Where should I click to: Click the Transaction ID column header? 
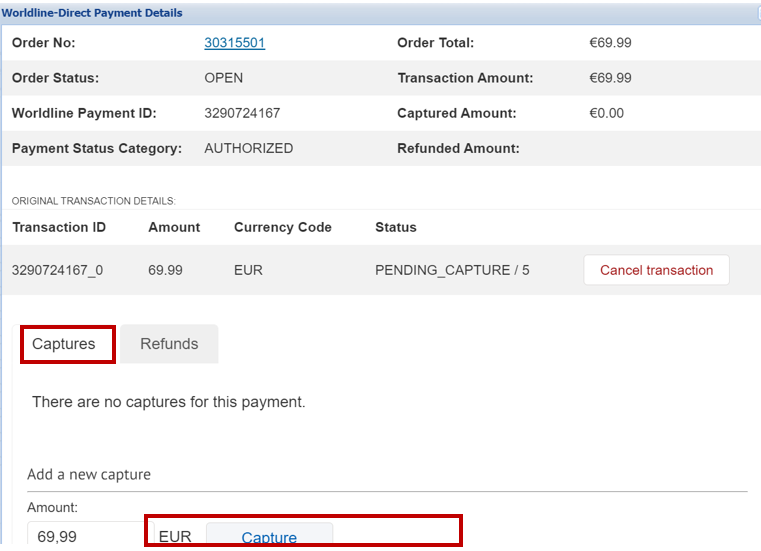pyautogui.click(x=59, y=227)
